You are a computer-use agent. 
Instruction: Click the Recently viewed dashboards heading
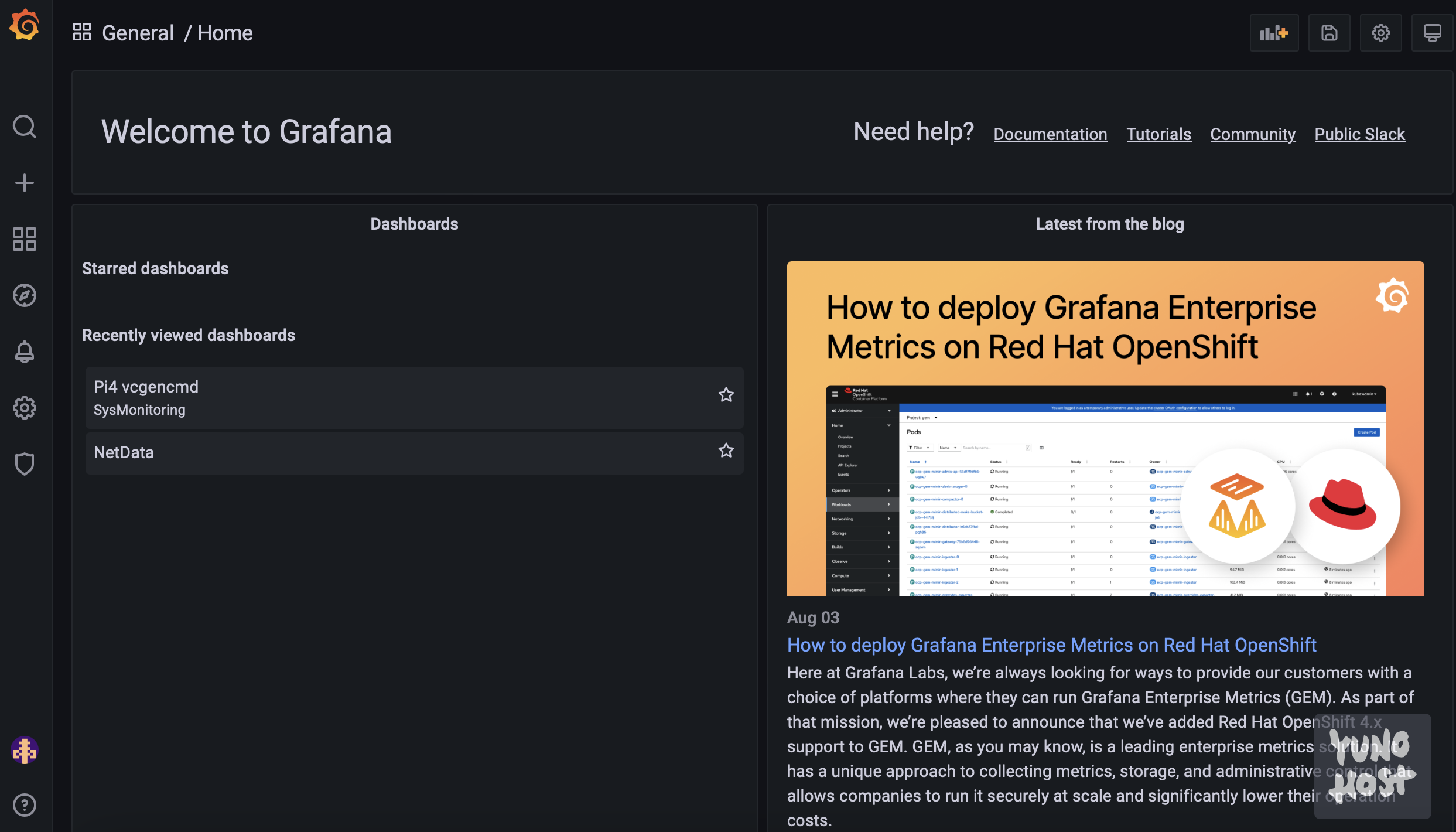(189, 335)
